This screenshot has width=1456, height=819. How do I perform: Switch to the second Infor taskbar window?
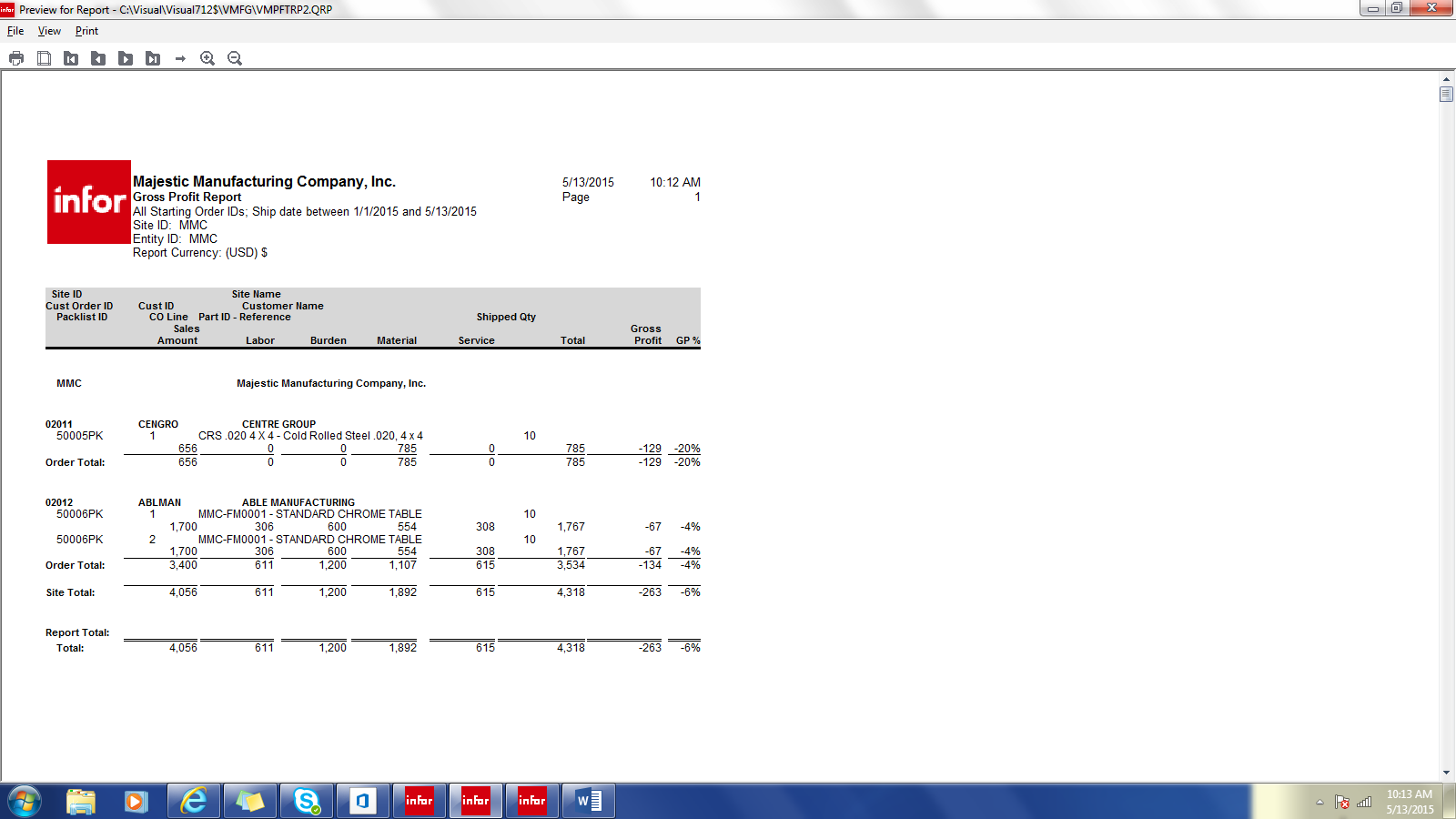pyautogui.click(x=476, y=801)
